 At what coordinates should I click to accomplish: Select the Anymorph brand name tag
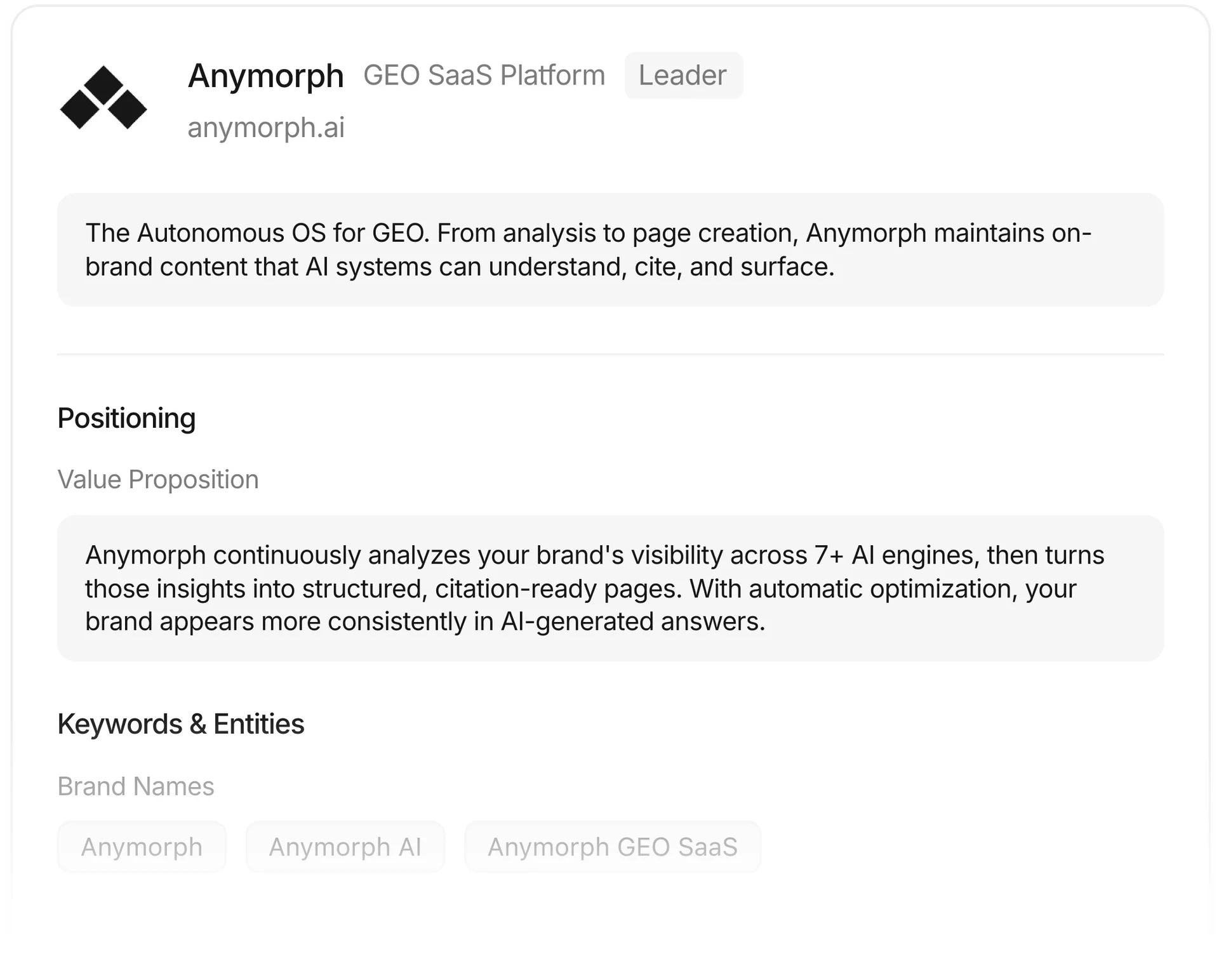(141, 847)
